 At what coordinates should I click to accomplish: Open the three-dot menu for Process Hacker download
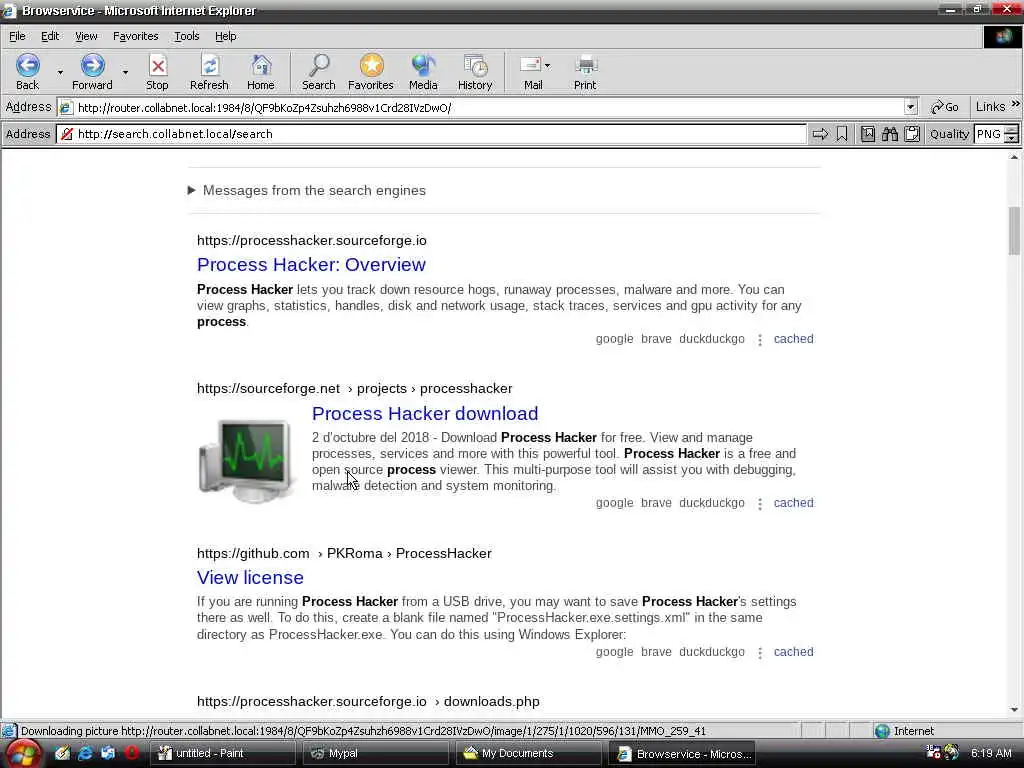click(x=760, y=504)
